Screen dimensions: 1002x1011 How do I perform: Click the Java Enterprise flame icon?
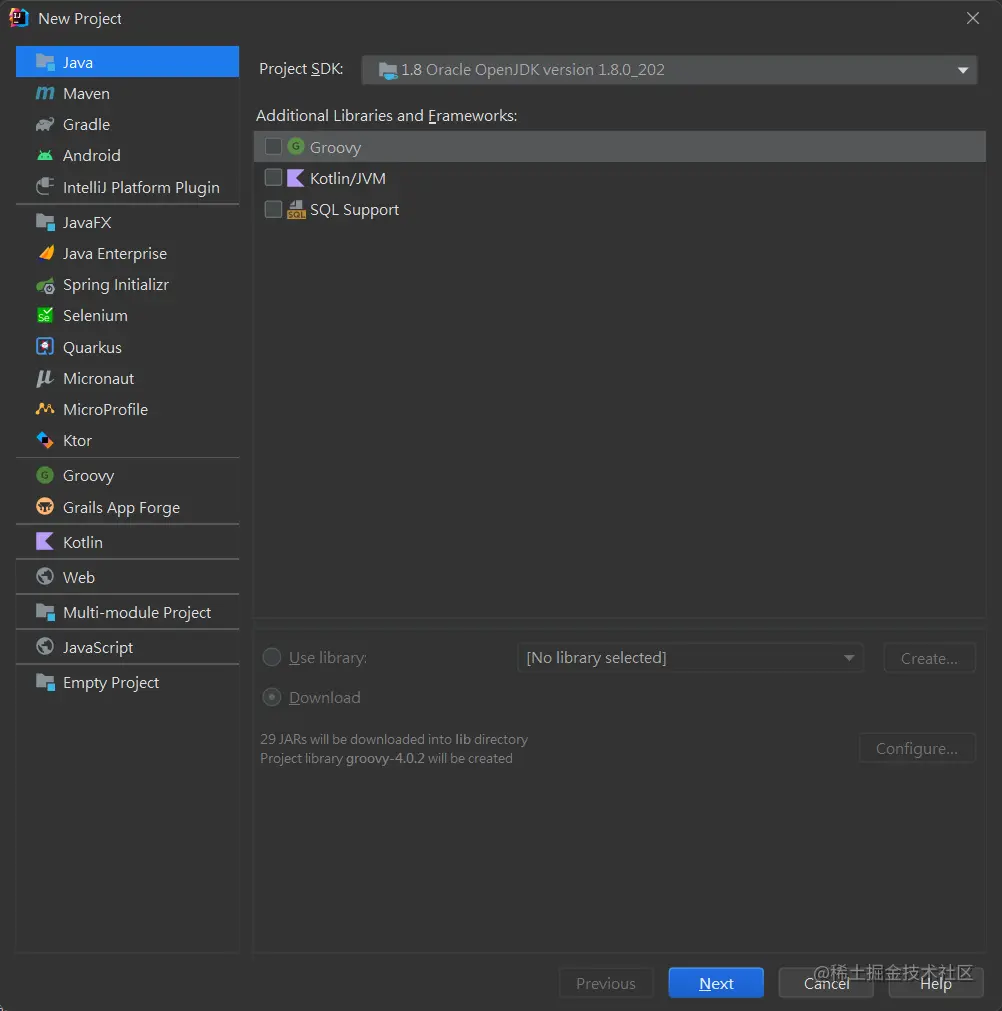coord(45,253)
